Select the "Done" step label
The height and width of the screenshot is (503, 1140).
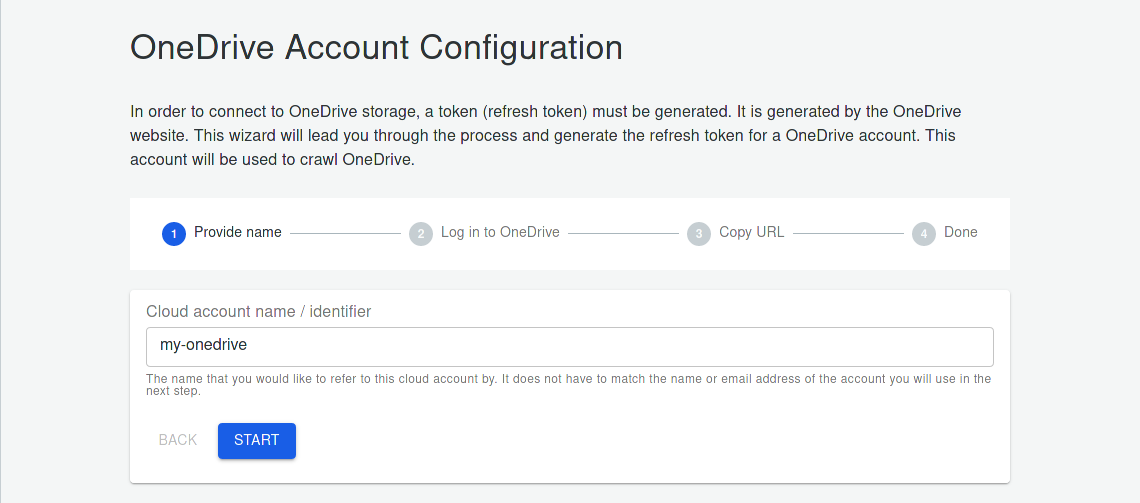coord(960,232)
